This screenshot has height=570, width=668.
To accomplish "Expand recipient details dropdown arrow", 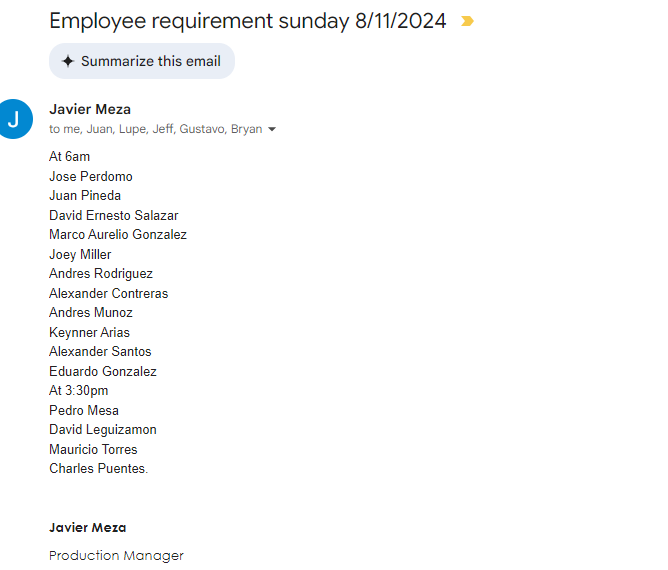I will click(x=272, y=130).
